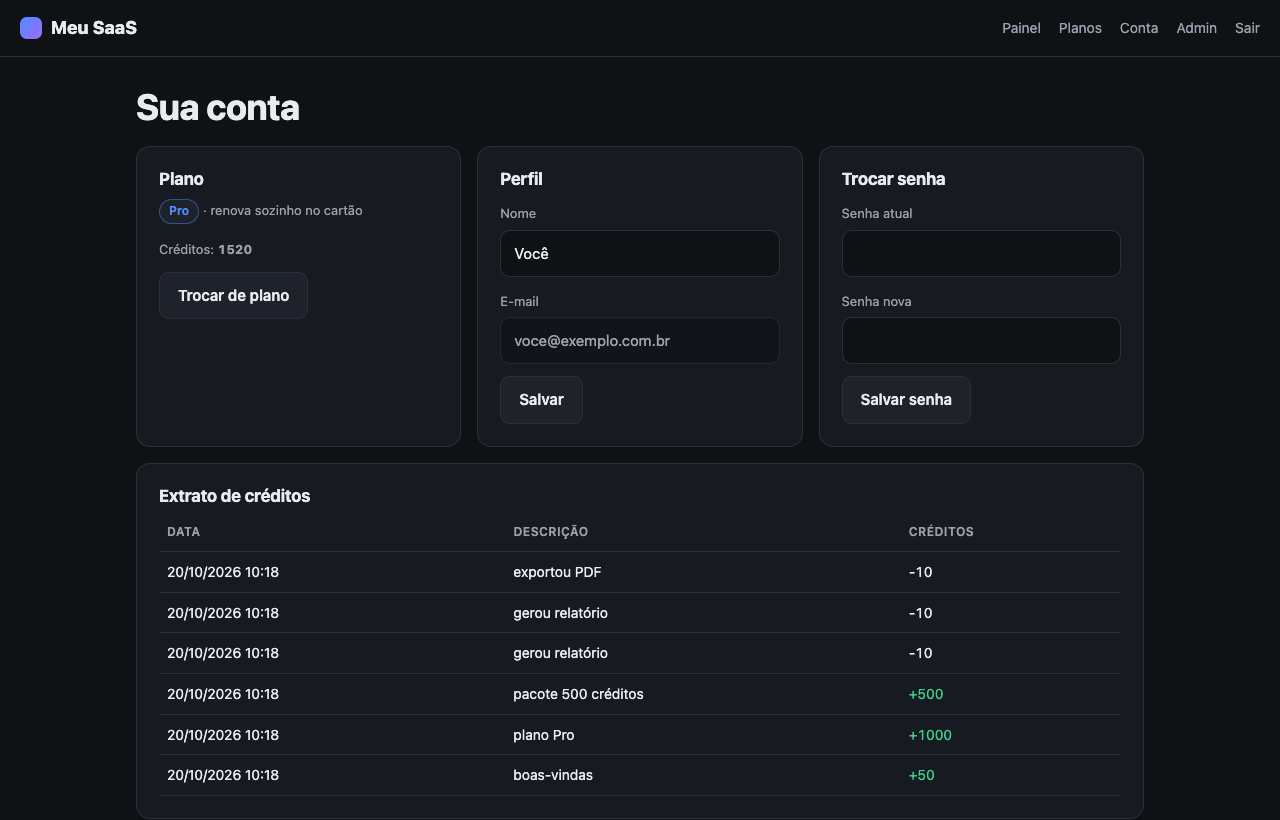Screen dimensions: 1280x820
Task: Click the 'boas-vindas' entry
Action: pyautogui.click(x=553, y=775)
